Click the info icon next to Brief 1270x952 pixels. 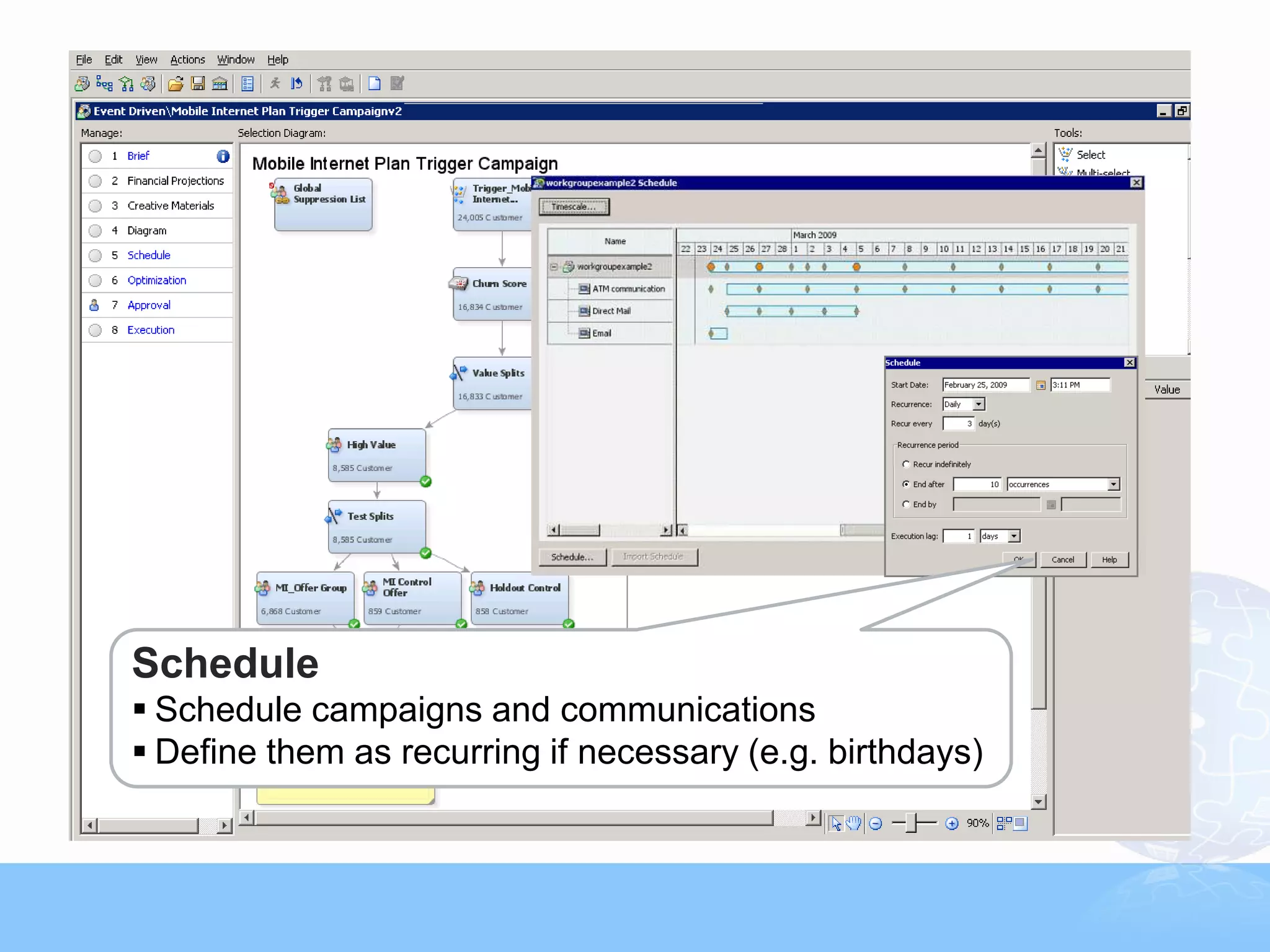223,156
